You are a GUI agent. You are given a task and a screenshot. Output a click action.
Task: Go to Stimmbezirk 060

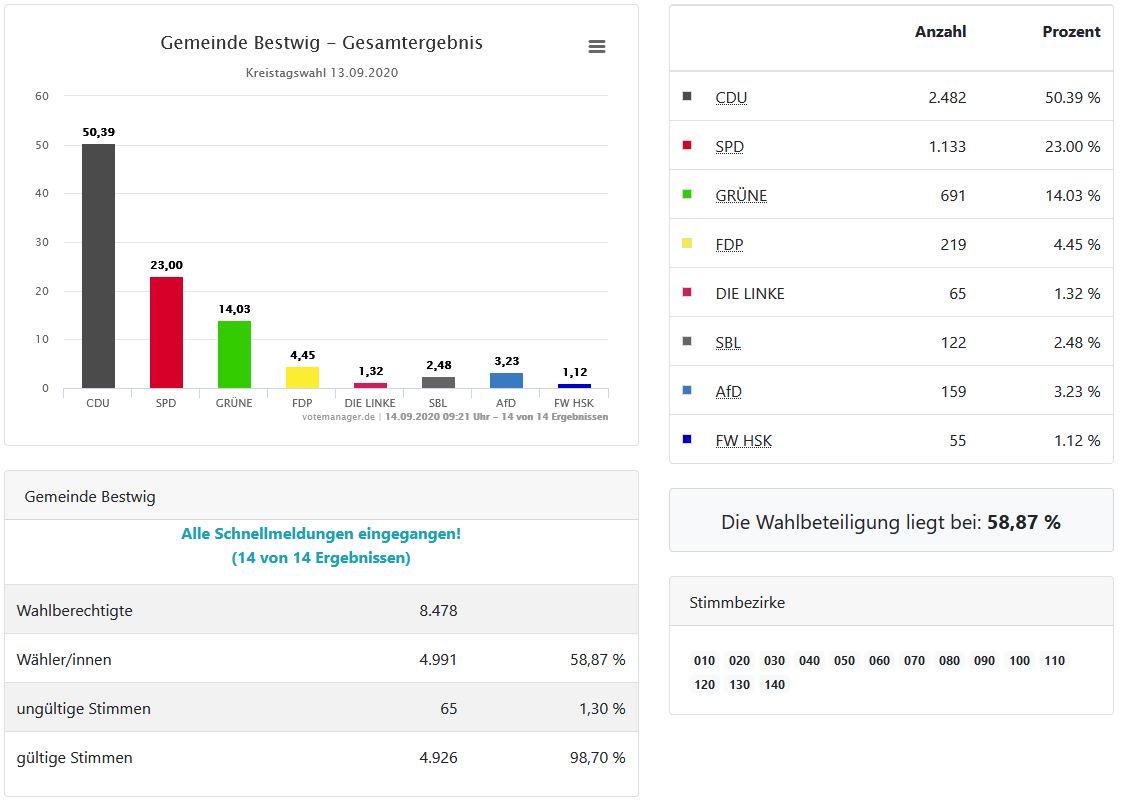tap(879, 661)
